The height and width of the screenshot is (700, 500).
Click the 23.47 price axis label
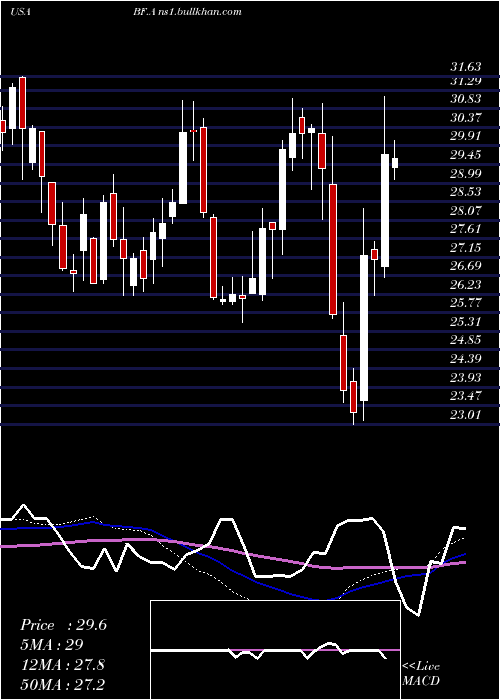[x=466, y=396]
